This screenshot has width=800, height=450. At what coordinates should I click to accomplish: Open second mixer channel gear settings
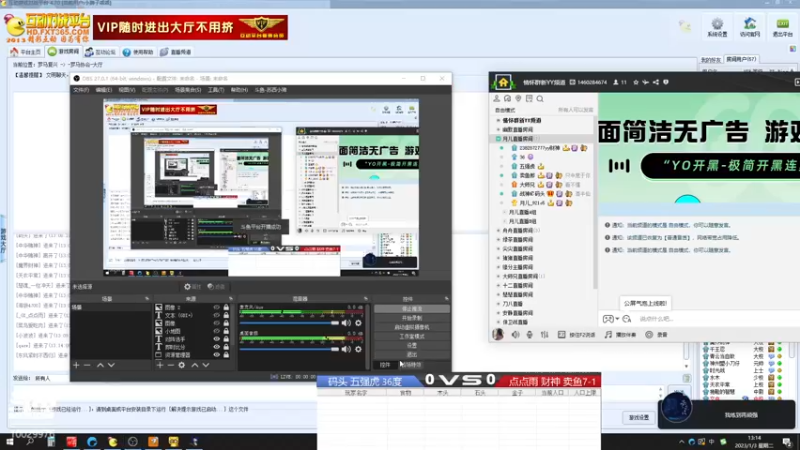pos(358,349)
